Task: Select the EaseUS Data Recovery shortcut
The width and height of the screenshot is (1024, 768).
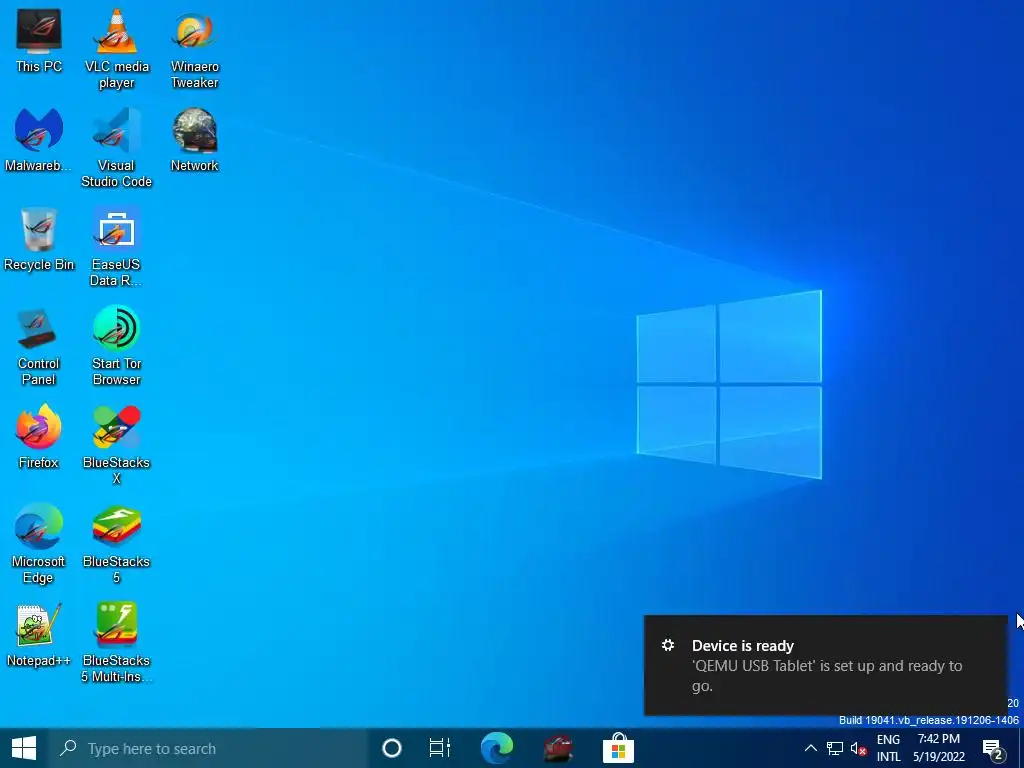Action: point(116,248)
